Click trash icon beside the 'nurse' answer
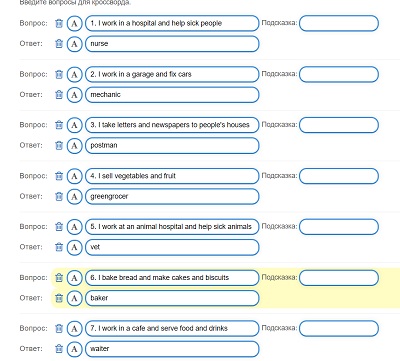The width and height of the screenshot is (400, 361). pos(59,44)
